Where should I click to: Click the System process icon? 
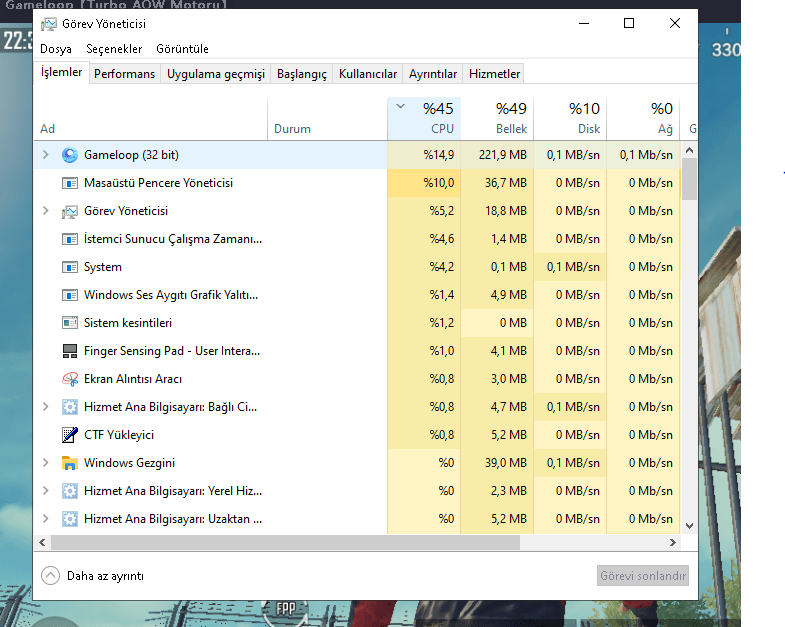pos(70,267)
